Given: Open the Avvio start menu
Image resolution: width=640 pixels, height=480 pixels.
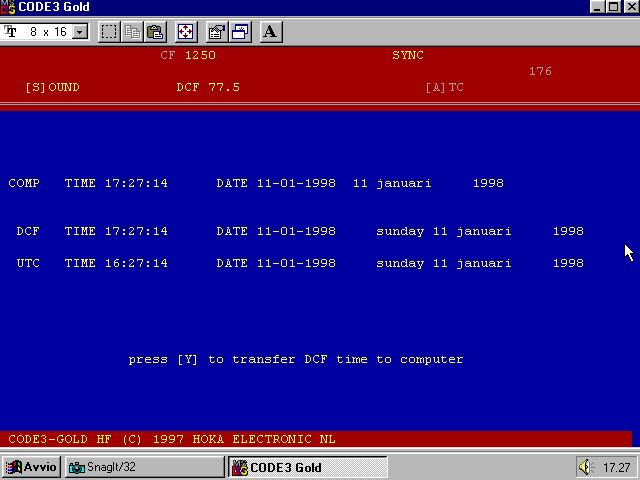Looking at the screenshot, I should point(32,467).
